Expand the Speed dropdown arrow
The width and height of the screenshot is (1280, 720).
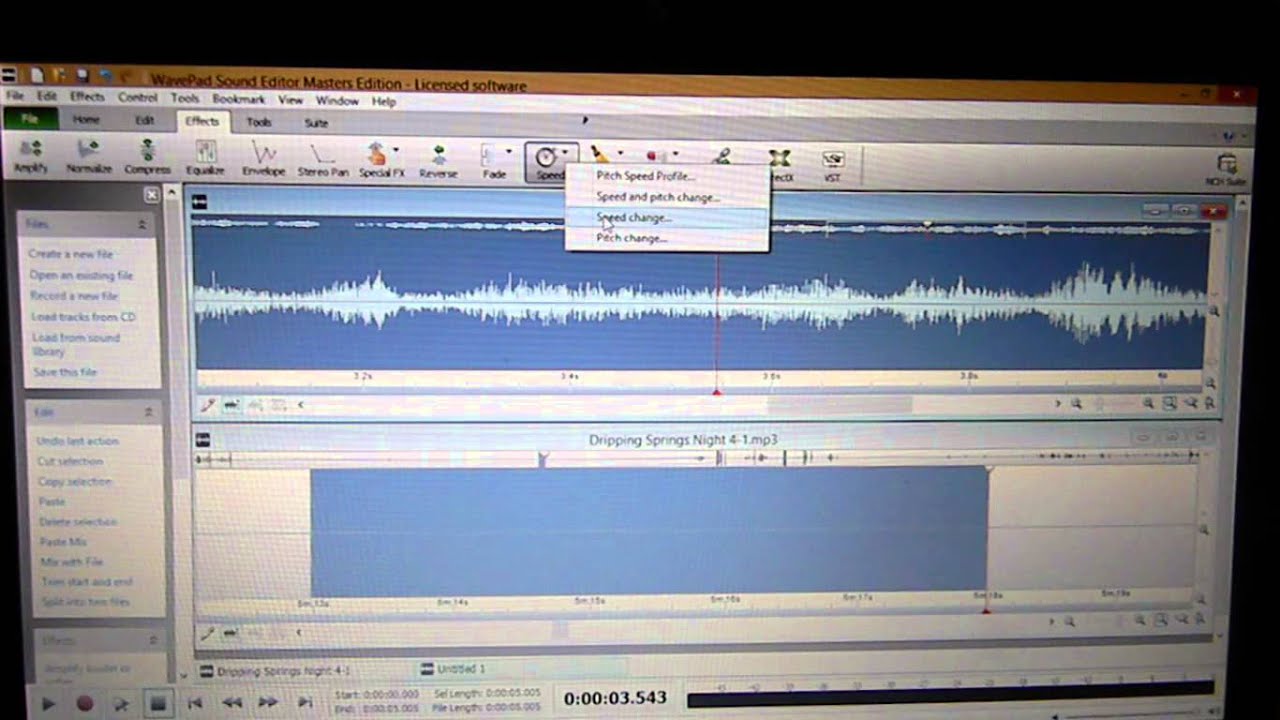565,154
